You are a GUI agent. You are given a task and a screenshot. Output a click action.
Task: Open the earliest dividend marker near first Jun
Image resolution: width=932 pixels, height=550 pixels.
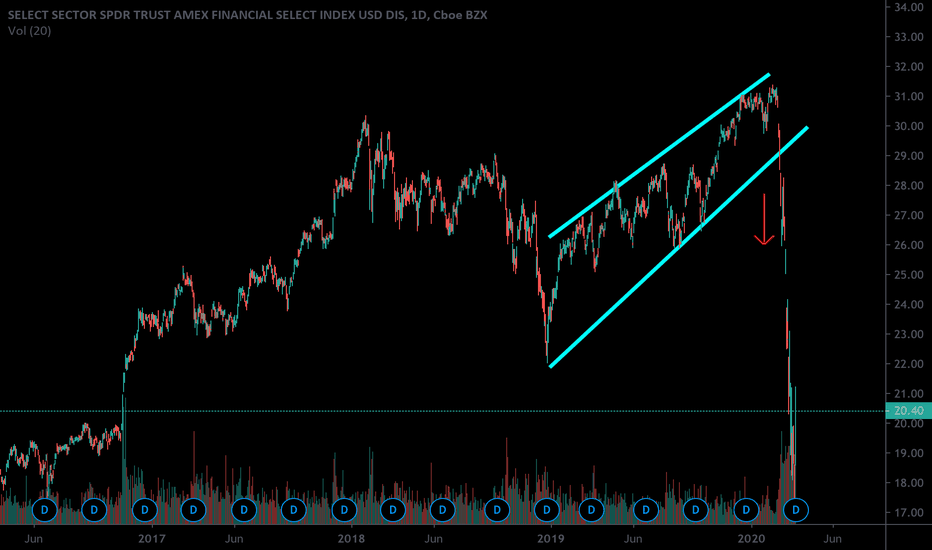(x=45, y=510)
